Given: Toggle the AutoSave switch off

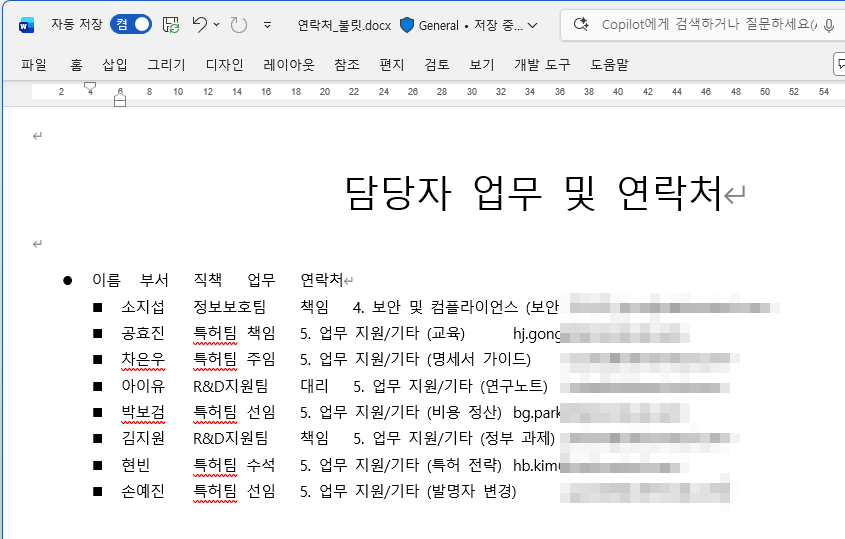Looking at the screenshot, I should pos(131,24).
